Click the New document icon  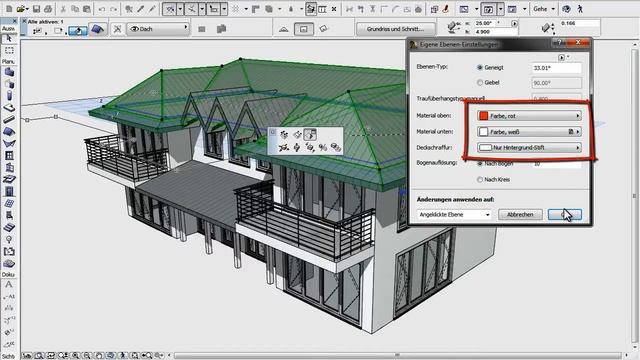9,9
